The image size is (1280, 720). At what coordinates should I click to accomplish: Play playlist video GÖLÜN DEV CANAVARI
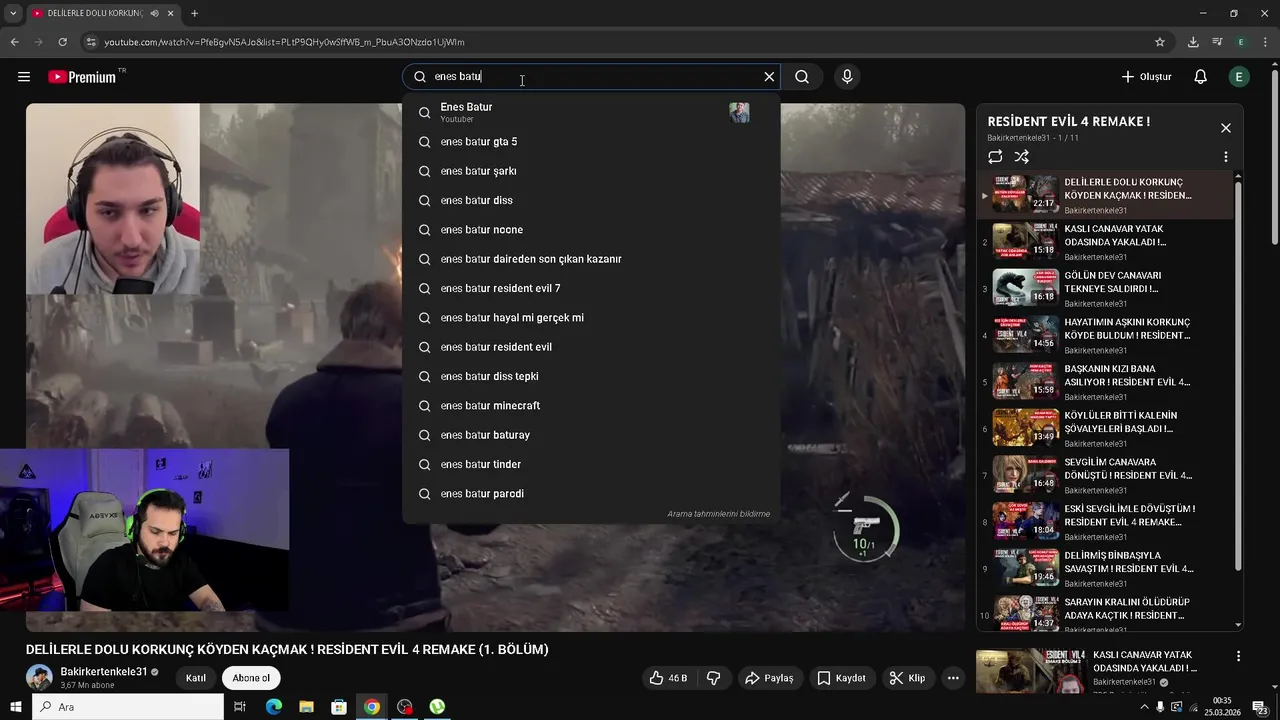1105,289
